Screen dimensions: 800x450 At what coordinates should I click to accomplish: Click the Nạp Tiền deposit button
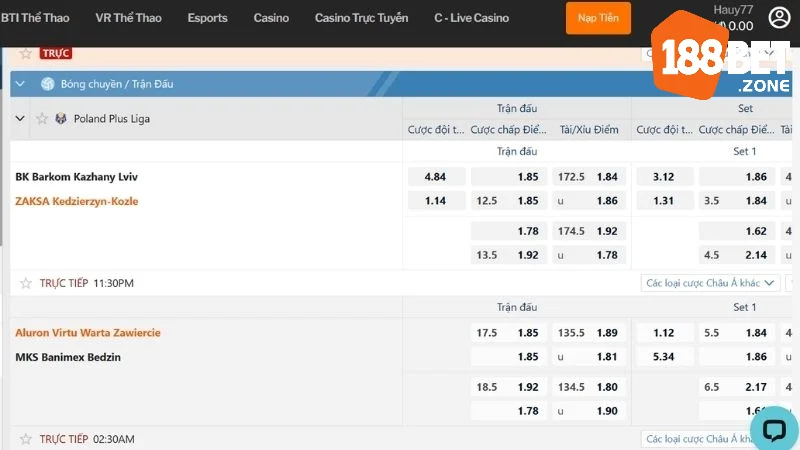point(598,18)
